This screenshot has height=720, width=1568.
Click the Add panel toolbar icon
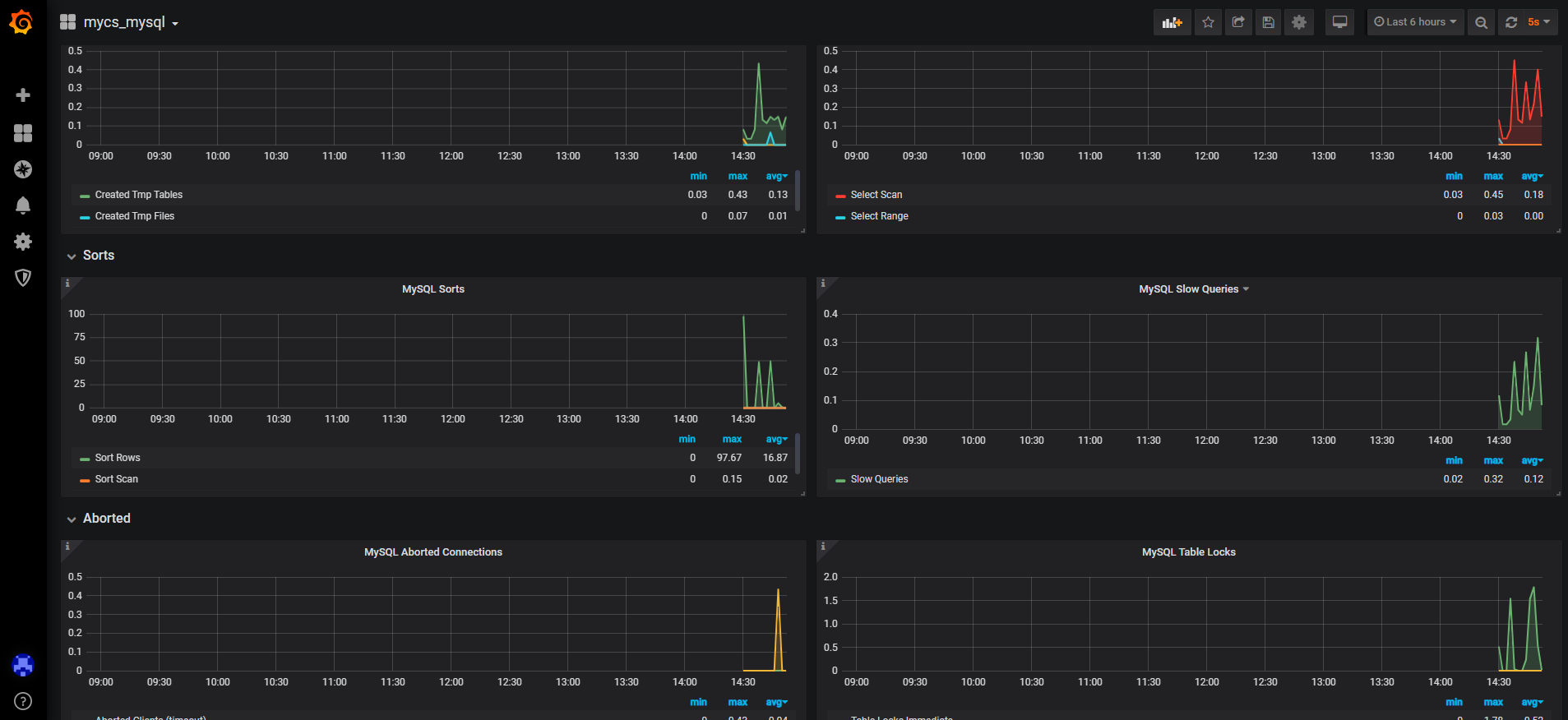pyautogui.click(x=1172, y=22)
